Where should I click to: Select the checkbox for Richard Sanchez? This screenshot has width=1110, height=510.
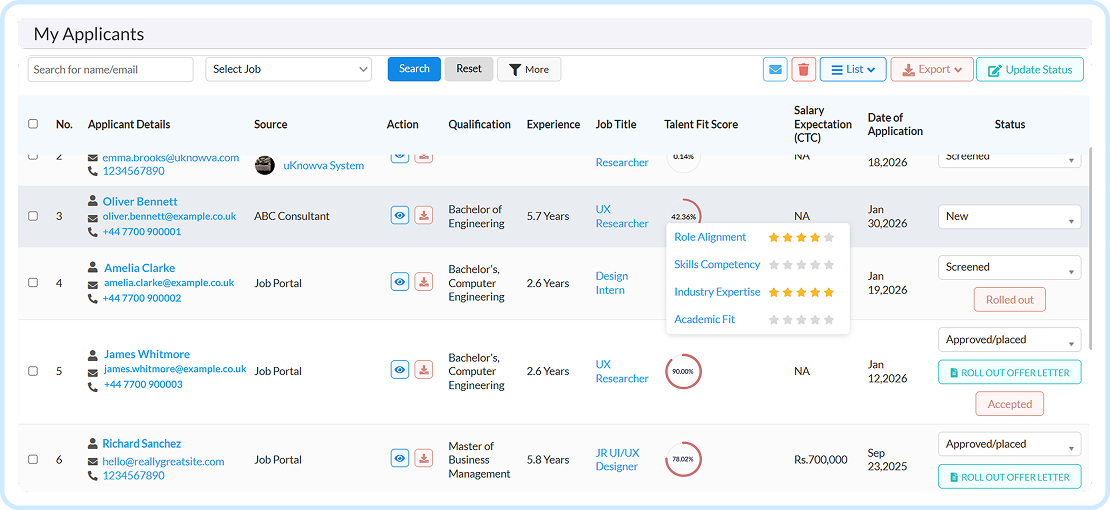click(x=33, y=459)
